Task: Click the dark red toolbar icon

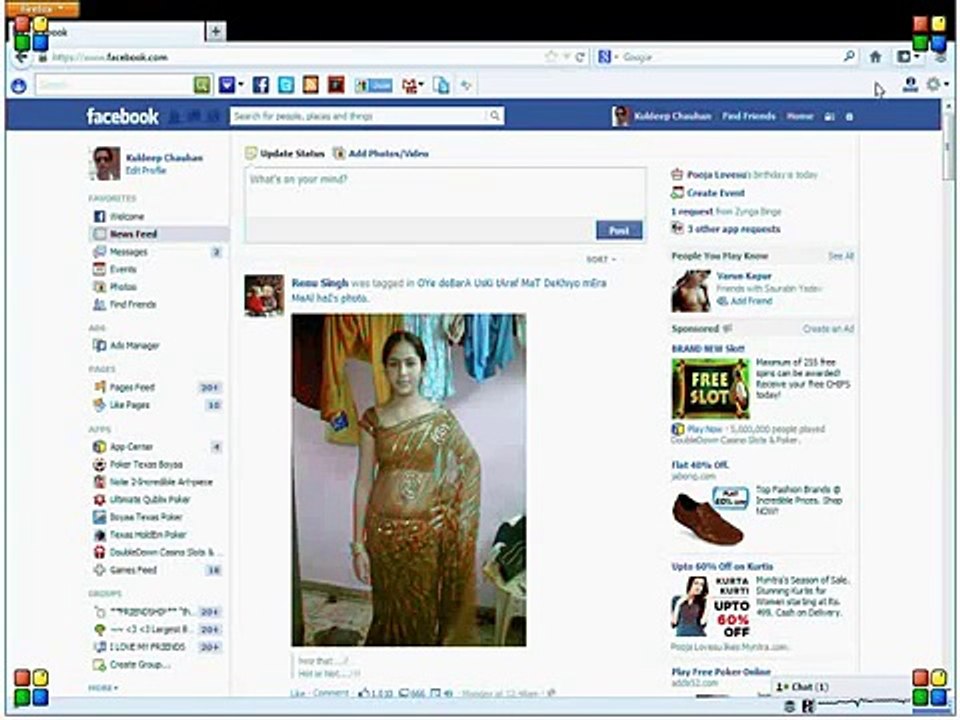Action: [336, 85]
